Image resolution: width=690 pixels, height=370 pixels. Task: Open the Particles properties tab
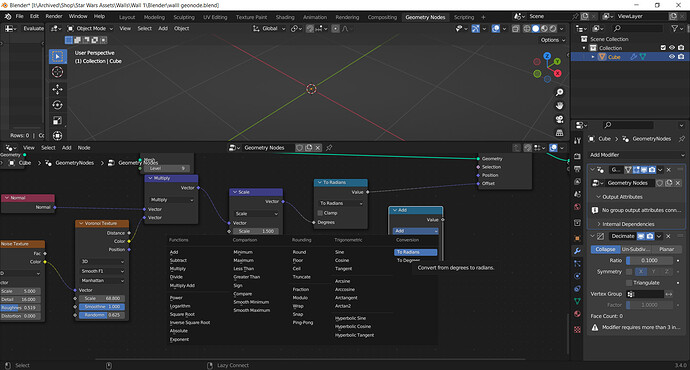point(577,263)
